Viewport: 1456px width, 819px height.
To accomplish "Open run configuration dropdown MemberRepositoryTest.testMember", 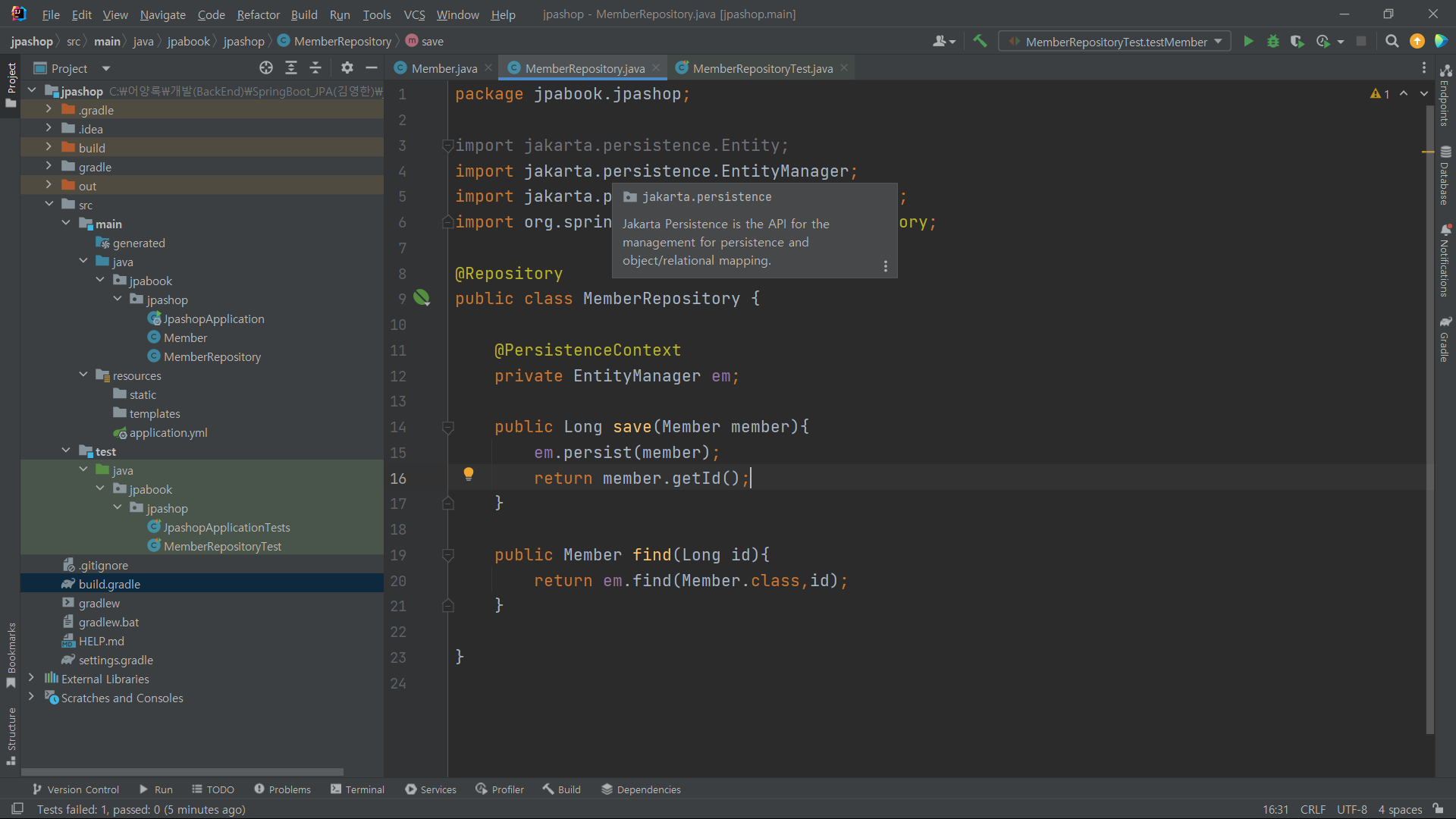I will [1115, 42].
